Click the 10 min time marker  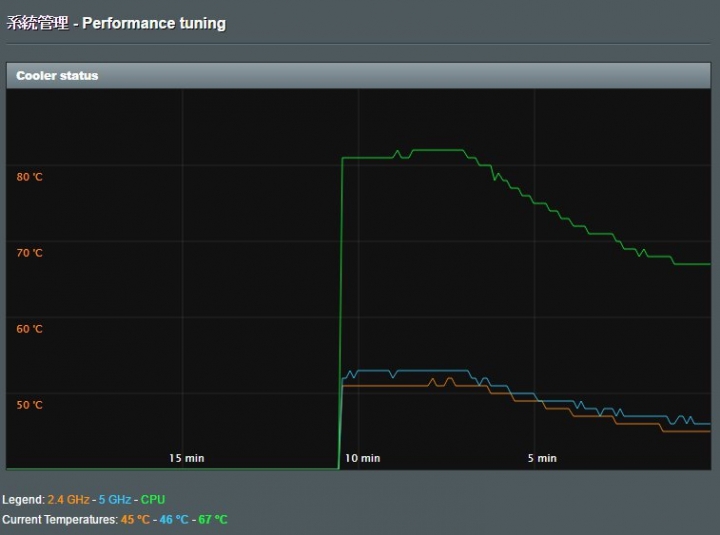[x=362, y=458]
